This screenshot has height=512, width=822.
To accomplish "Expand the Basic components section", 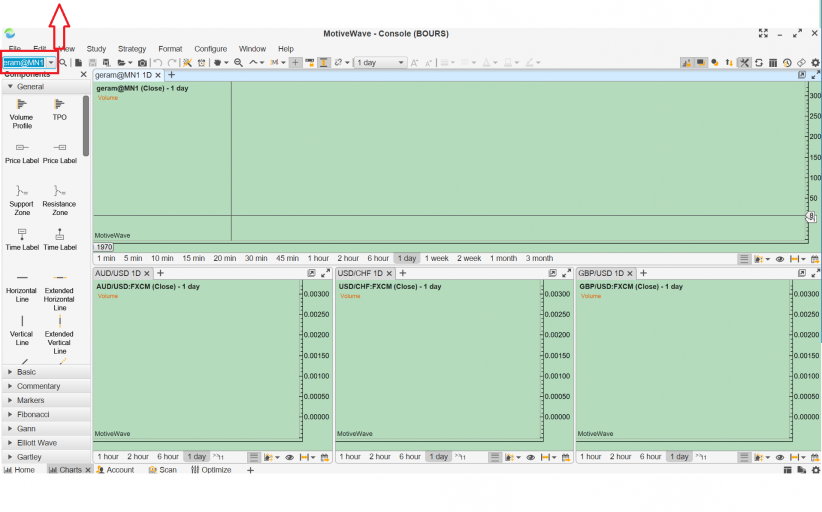I will [46, 372].
